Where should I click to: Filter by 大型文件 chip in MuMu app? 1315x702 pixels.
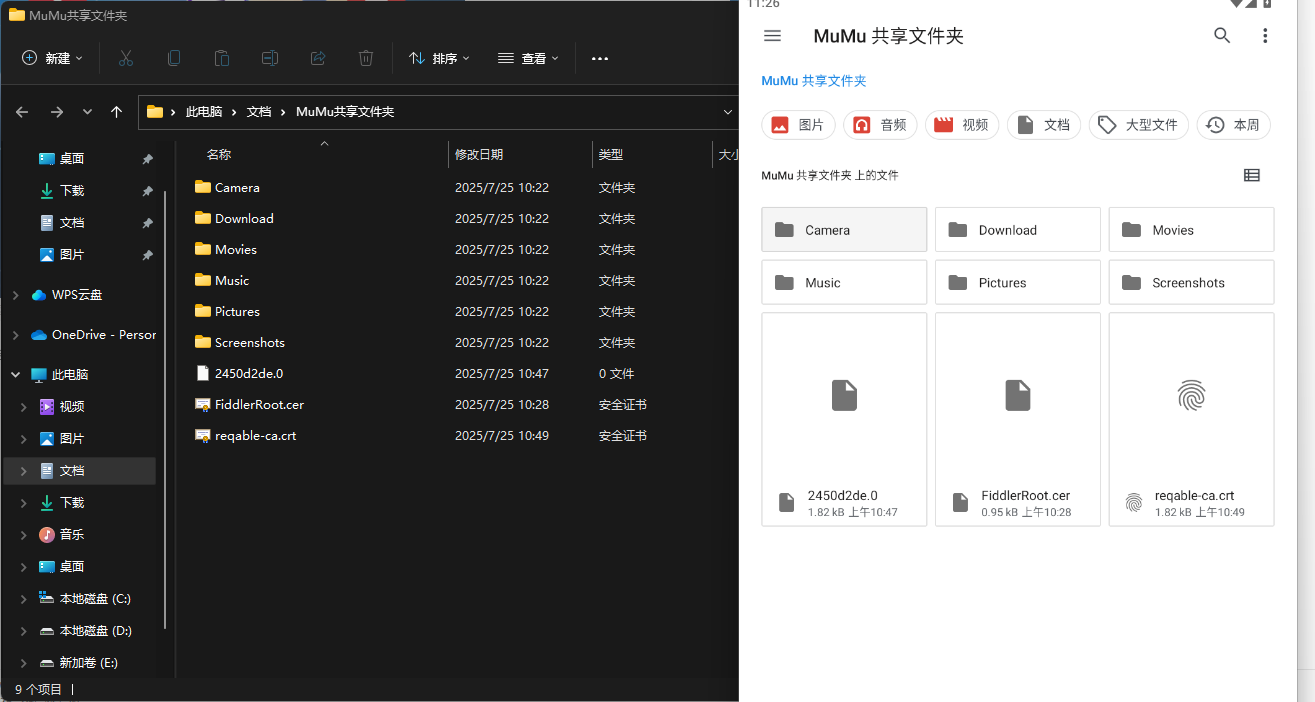pyautogui.click(x=1139, y=125)
